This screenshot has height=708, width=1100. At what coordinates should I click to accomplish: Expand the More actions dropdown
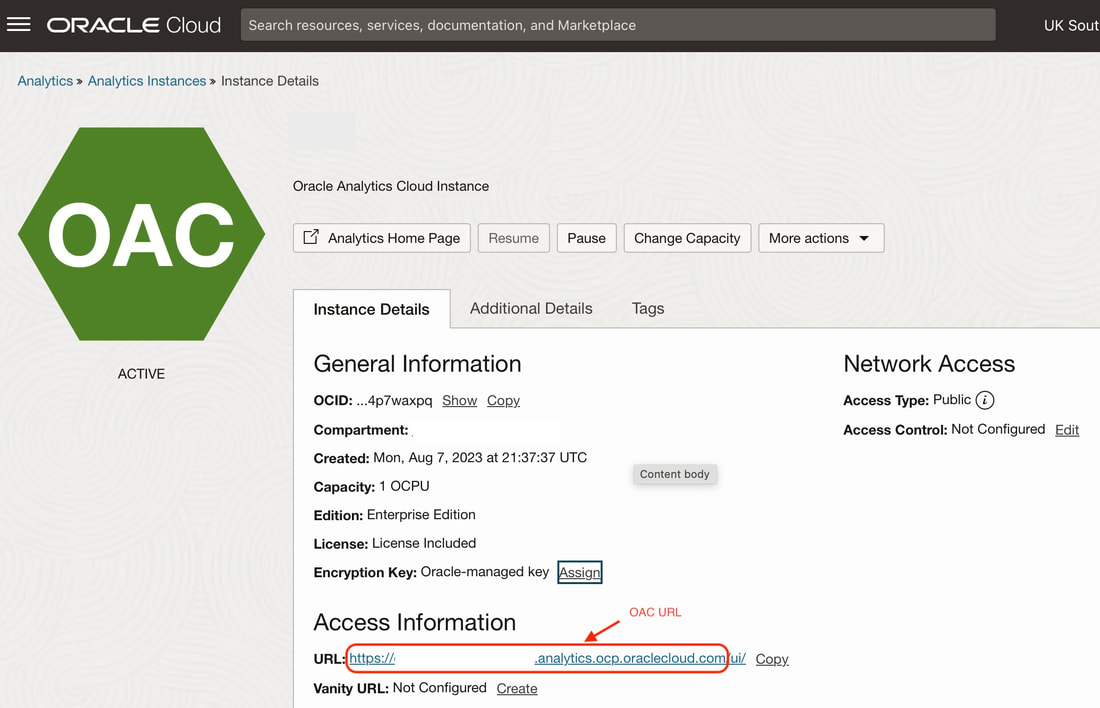pos(821,238)
